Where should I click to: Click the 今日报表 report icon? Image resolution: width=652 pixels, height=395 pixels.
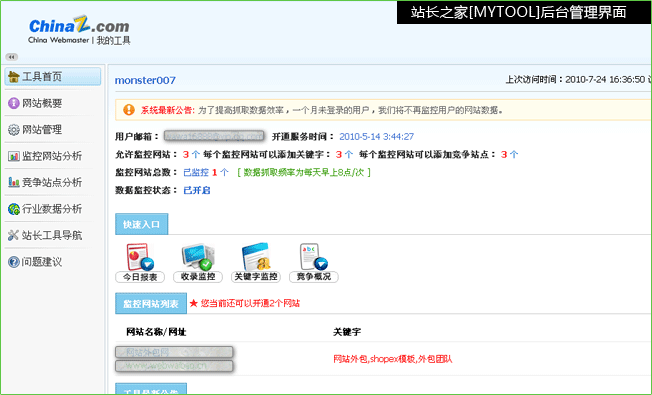pos(140,257)
